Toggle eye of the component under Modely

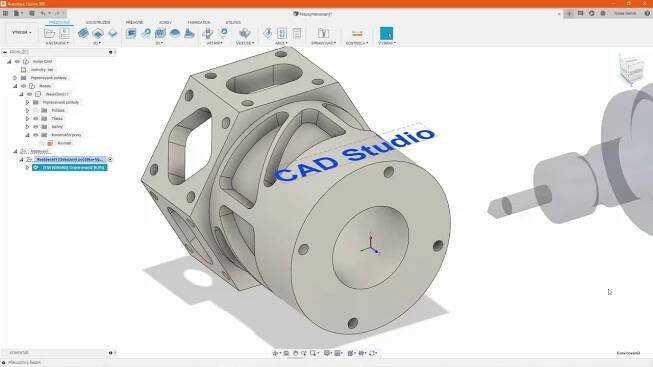click(x=30, y=94)
